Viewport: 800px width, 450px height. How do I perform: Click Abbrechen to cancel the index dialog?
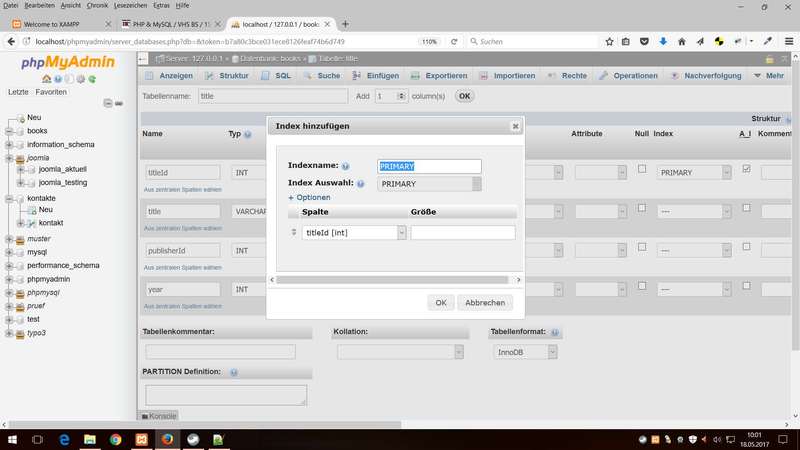(485, 302)
